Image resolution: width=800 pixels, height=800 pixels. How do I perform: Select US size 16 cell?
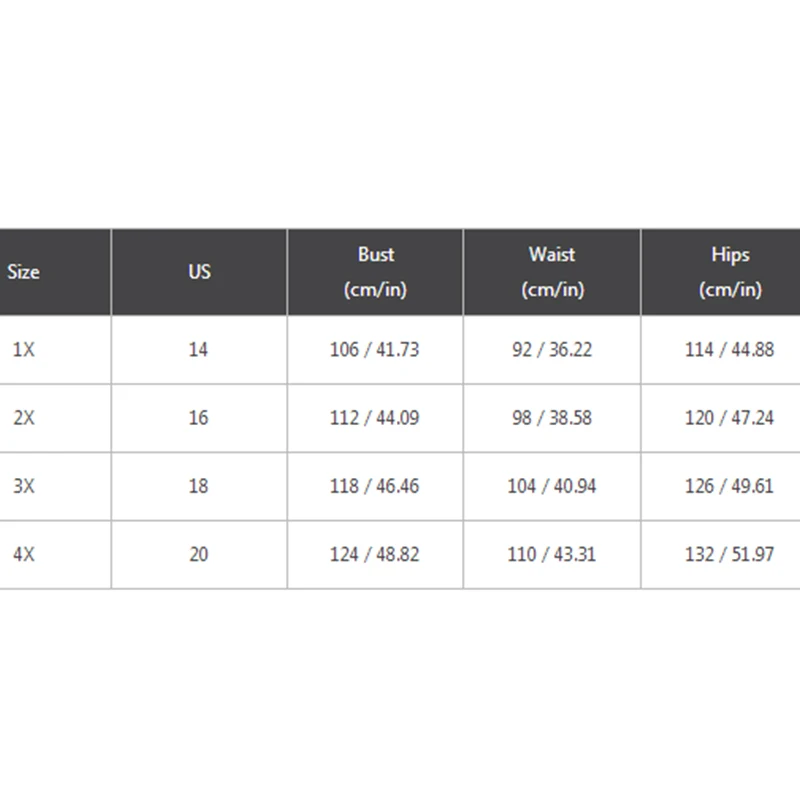tap(199, 418)
